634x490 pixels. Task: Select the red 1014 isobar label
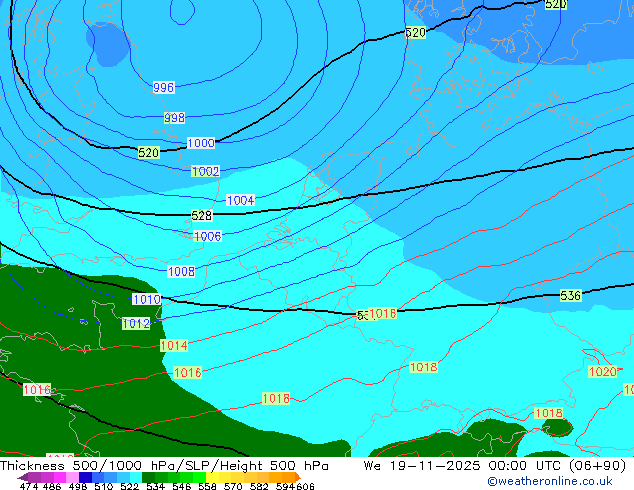click(x=174, y=346)
